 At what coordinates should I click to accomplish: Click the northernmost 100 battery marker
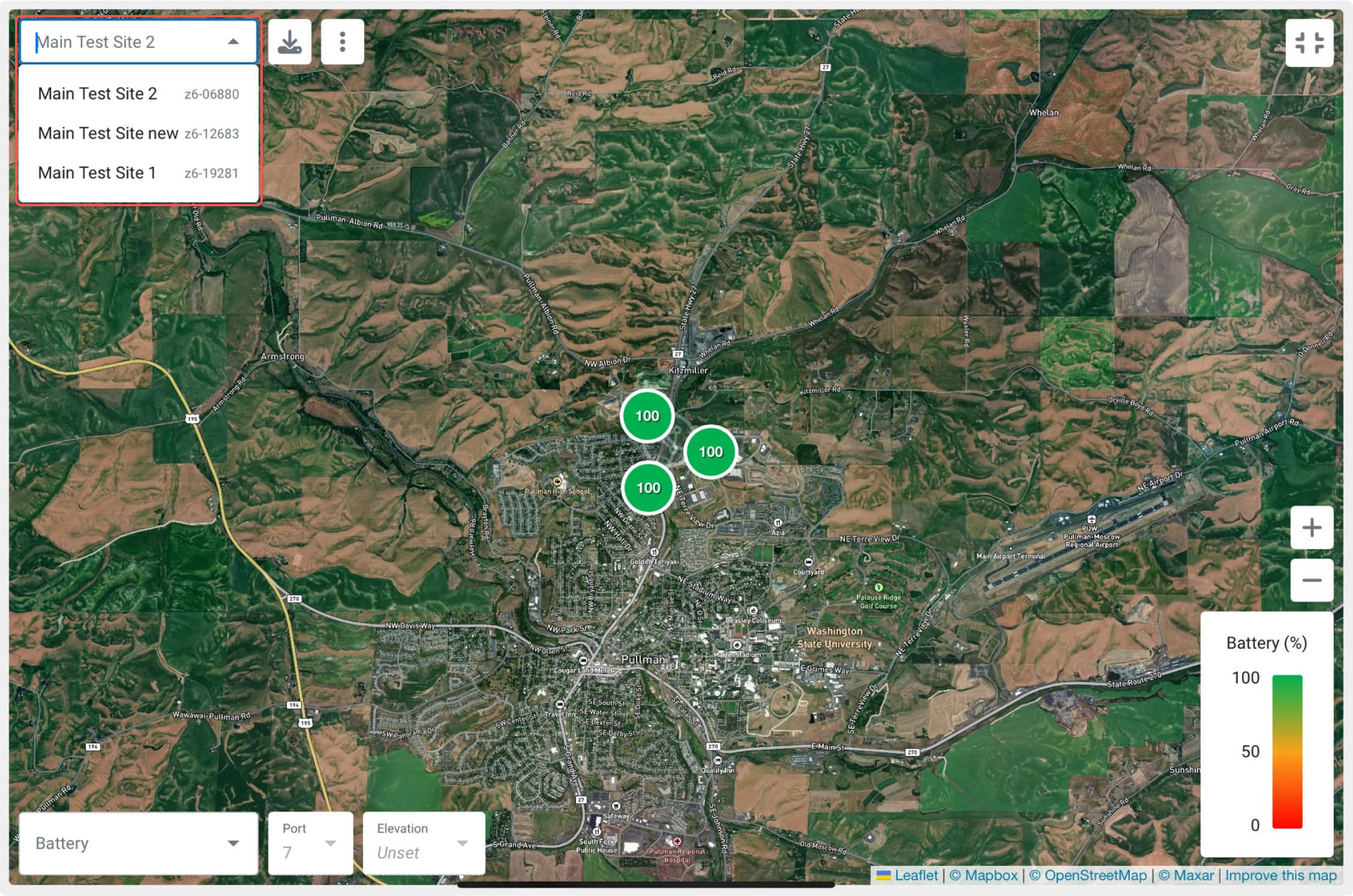(647, 416)
